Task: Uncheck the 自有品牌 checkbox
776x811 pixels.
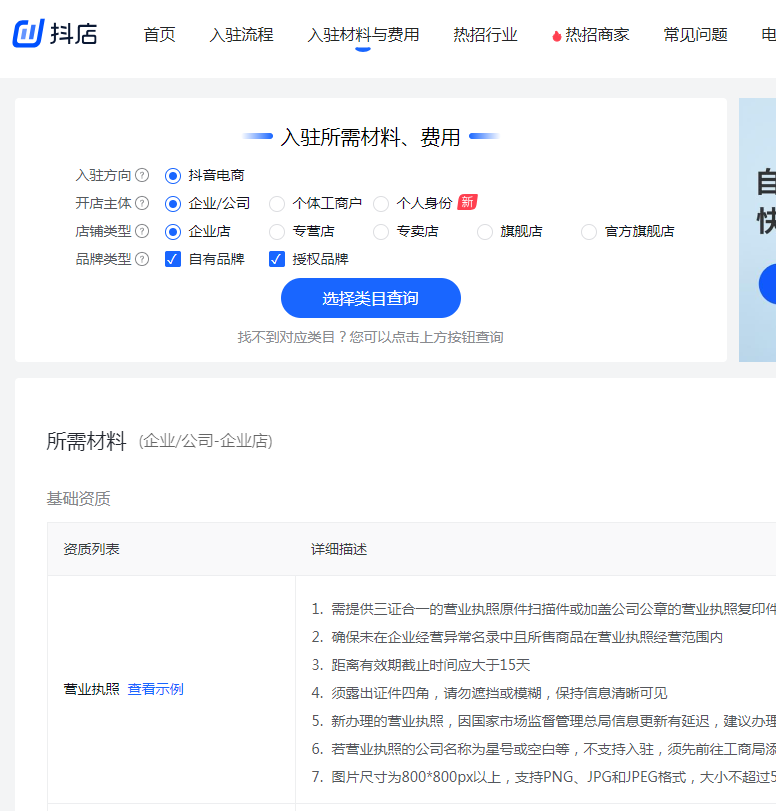Action: point(173,259)
